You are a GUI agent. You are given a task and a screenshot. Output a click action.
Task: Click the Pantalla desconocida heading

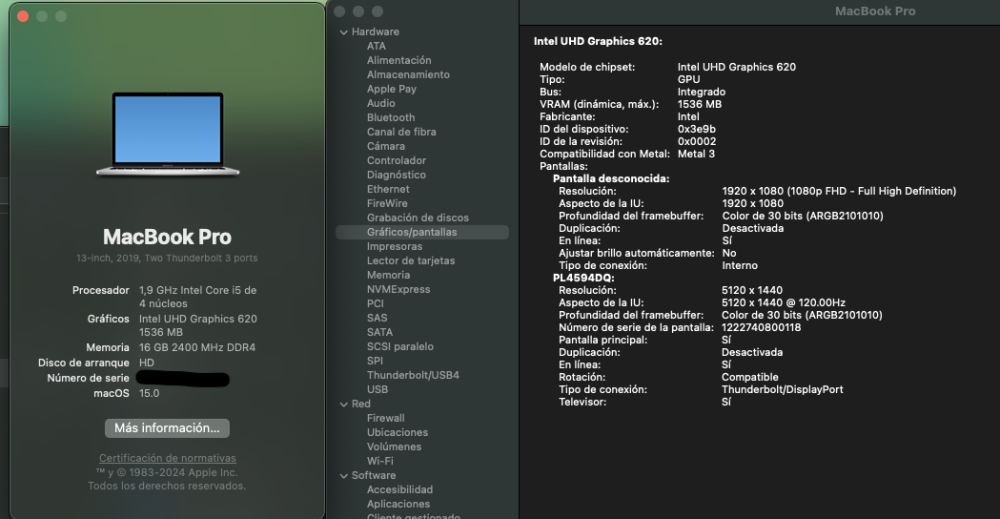point(611,179)
